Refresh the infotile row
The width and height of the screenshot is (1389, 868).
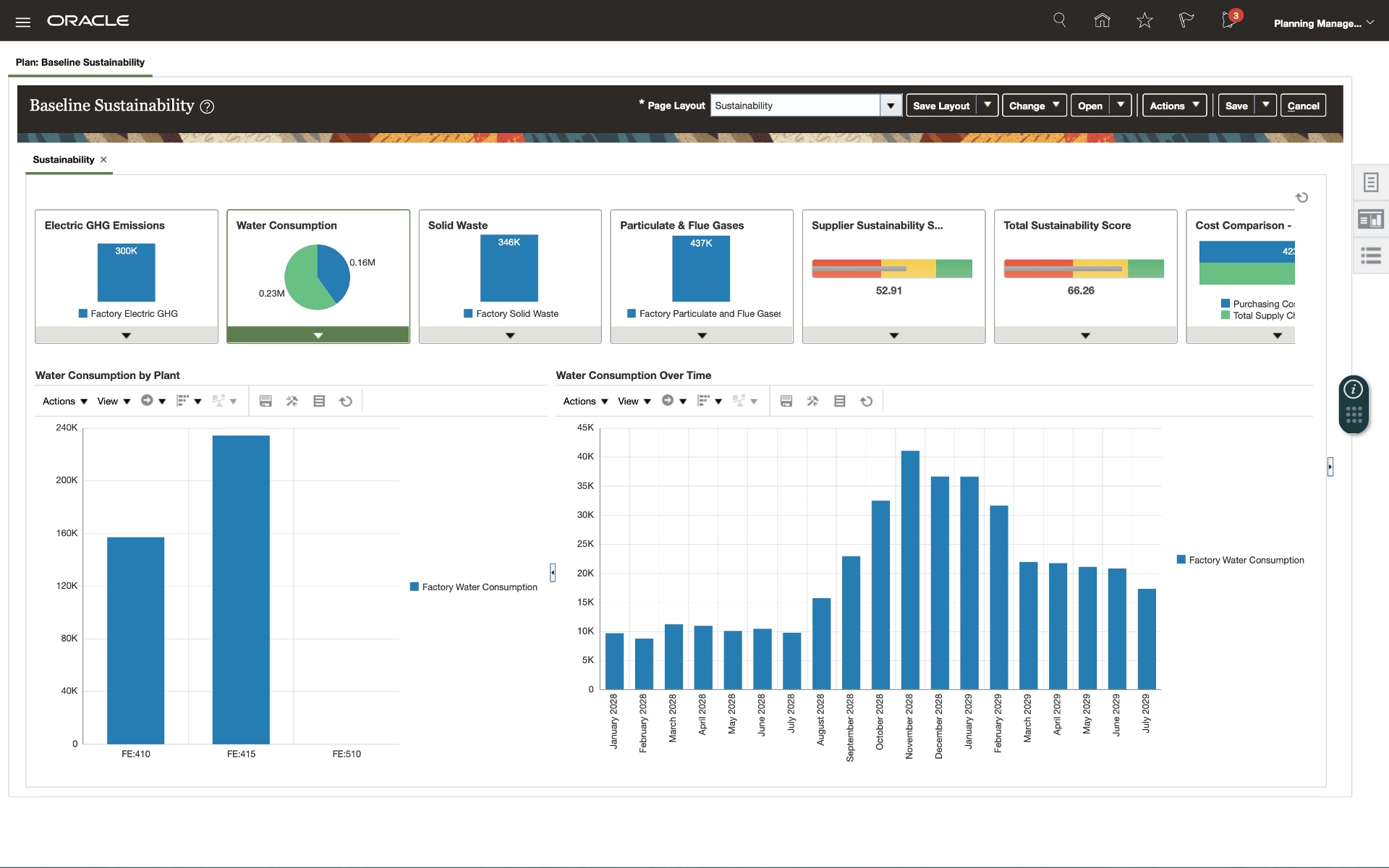[1301, 197]
